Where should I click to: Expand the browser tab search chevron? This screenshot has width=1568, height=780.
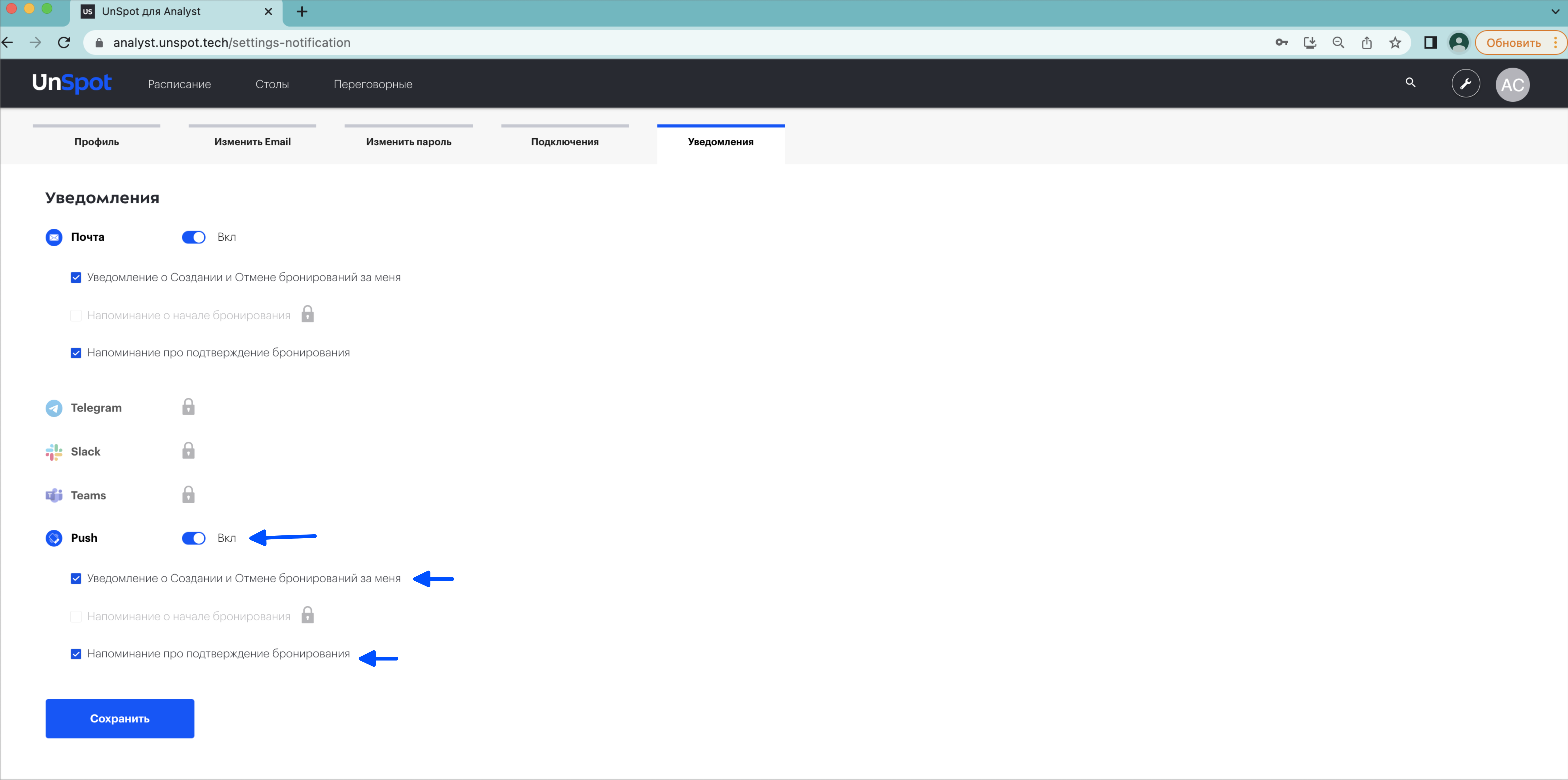[x=1555, y=12]
